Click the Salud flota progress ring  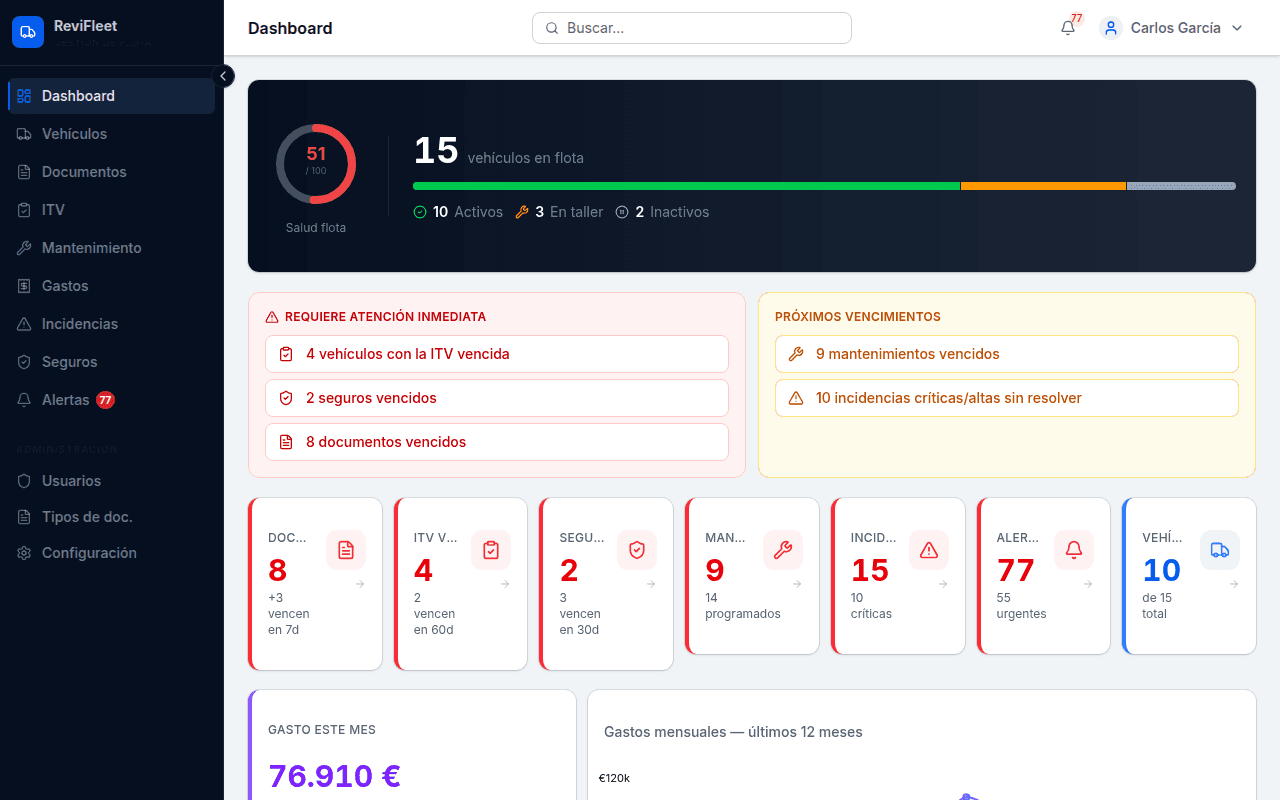315,163
